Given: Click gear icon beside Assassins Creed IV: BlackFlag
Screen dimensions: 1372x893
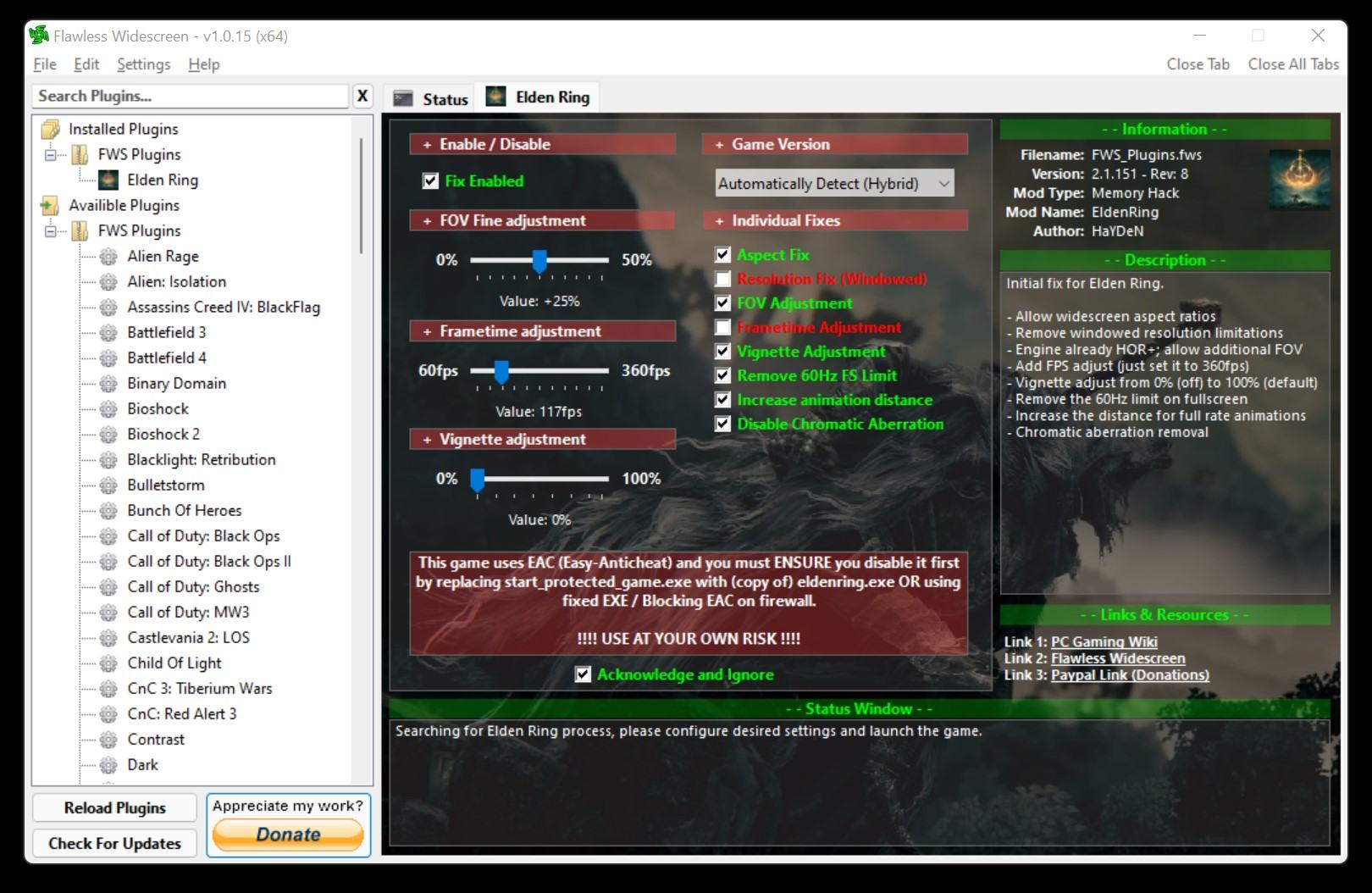Looking at the screenshot, I should pos(108,307).
